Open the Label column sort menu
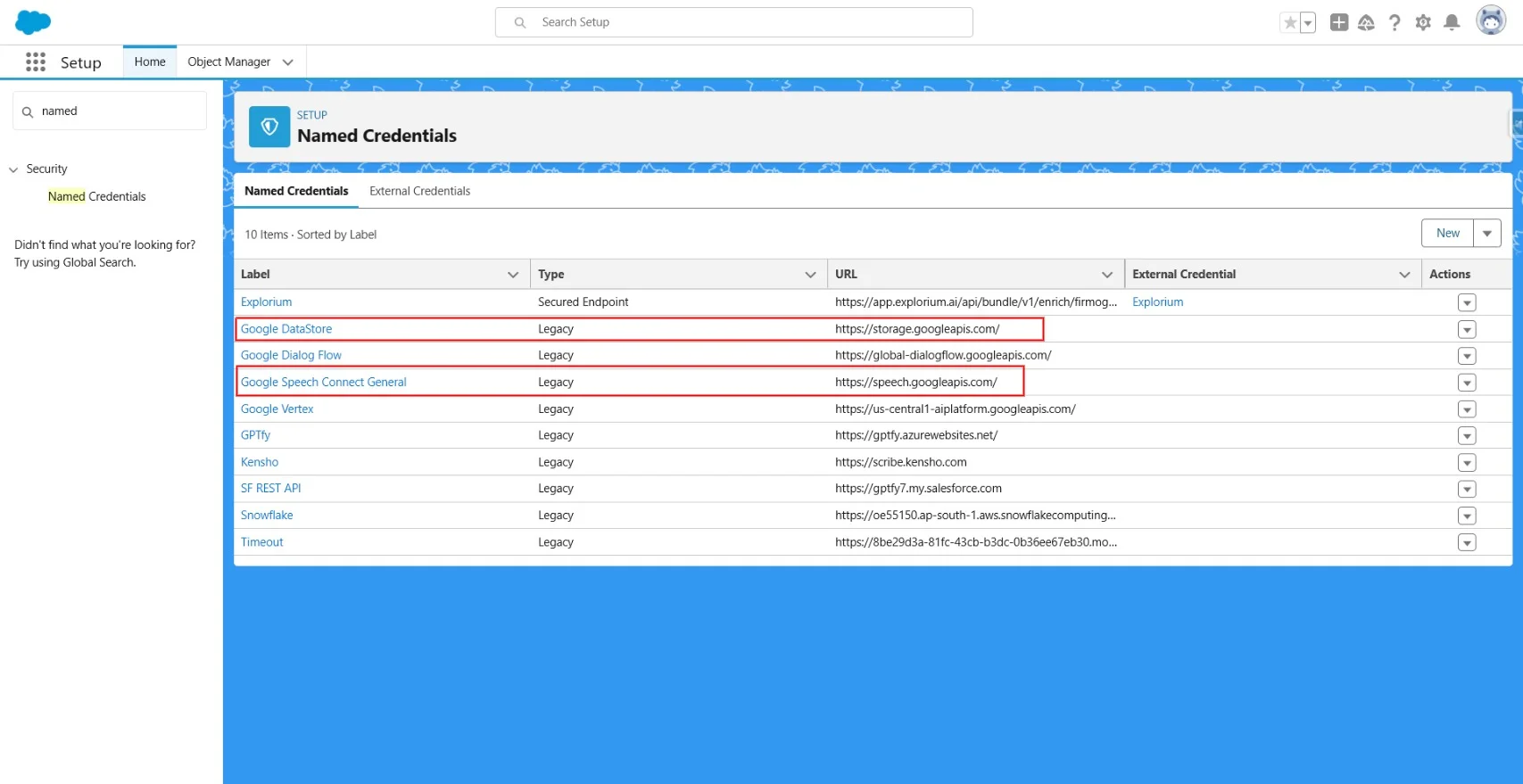 coord(513,275)
